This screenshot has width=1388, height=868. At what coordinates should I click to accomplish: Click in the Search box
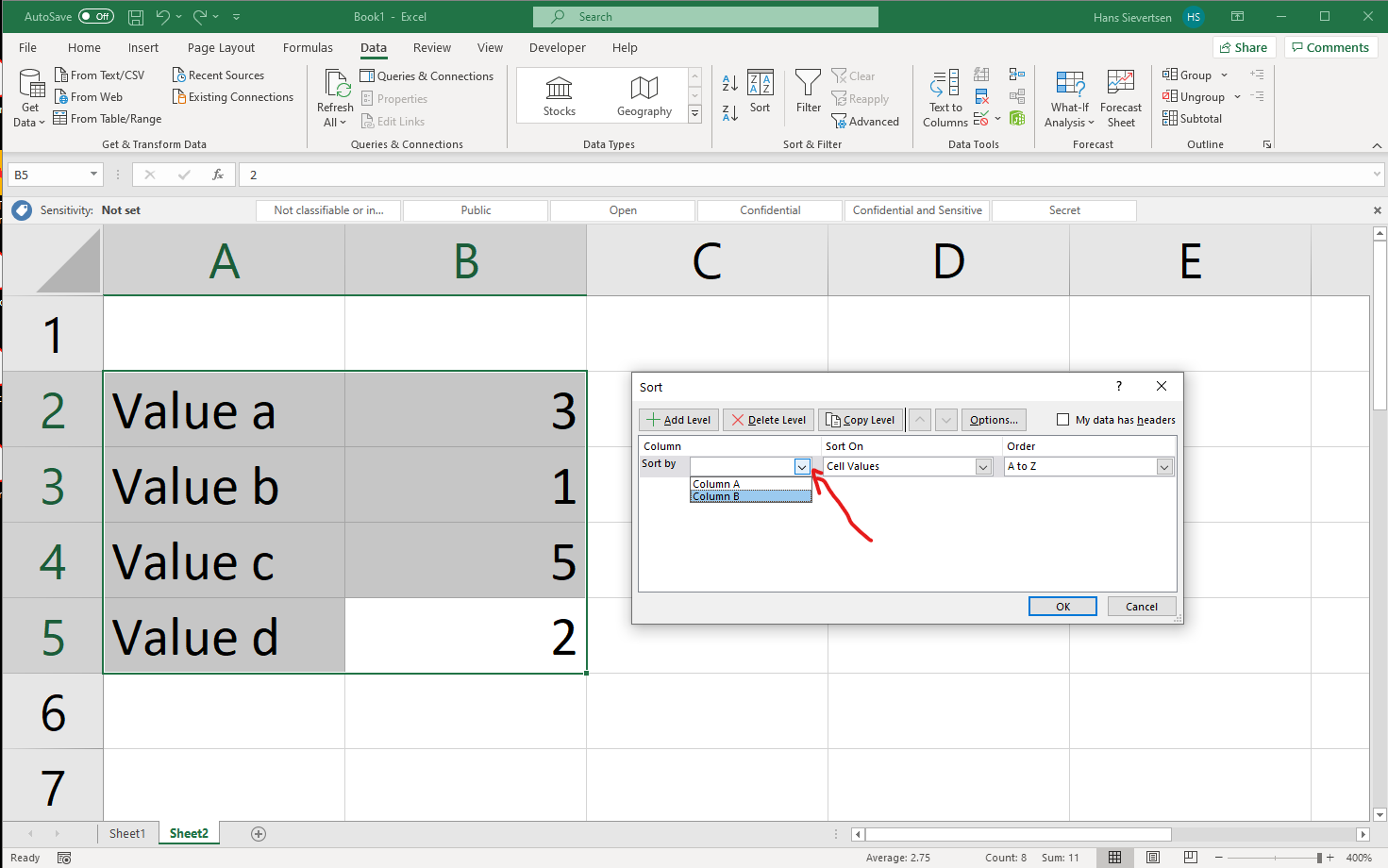(705, 17)
